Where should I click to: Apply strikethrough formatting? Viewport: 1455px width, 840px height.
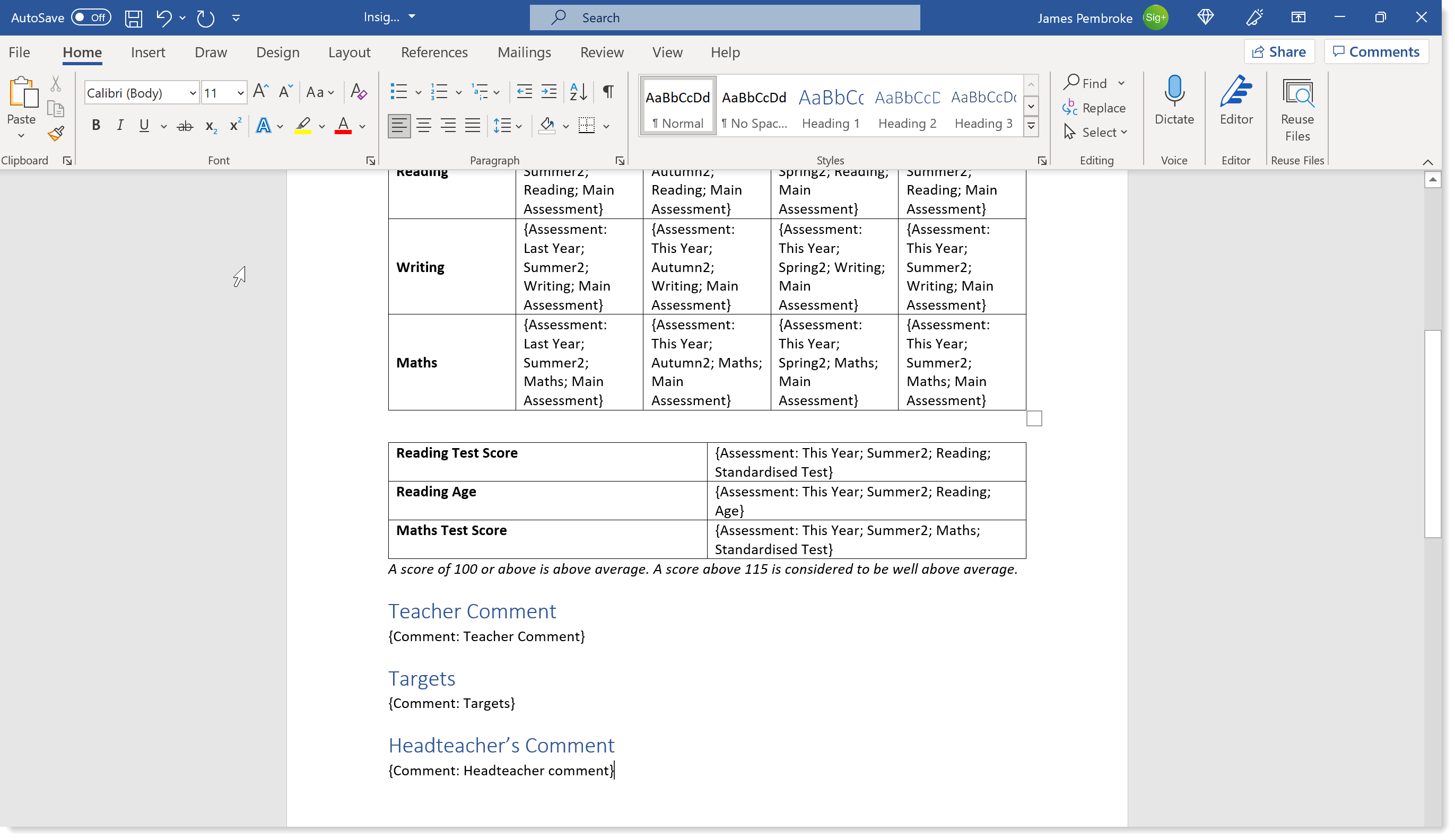[x=185, y=126]
